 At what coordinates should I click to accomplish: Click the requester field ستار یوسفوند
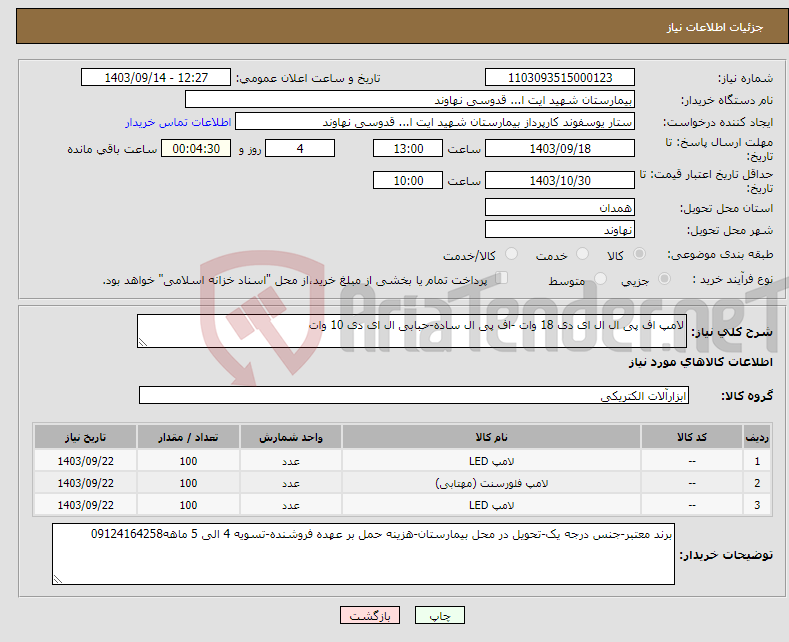click(435, 122)
